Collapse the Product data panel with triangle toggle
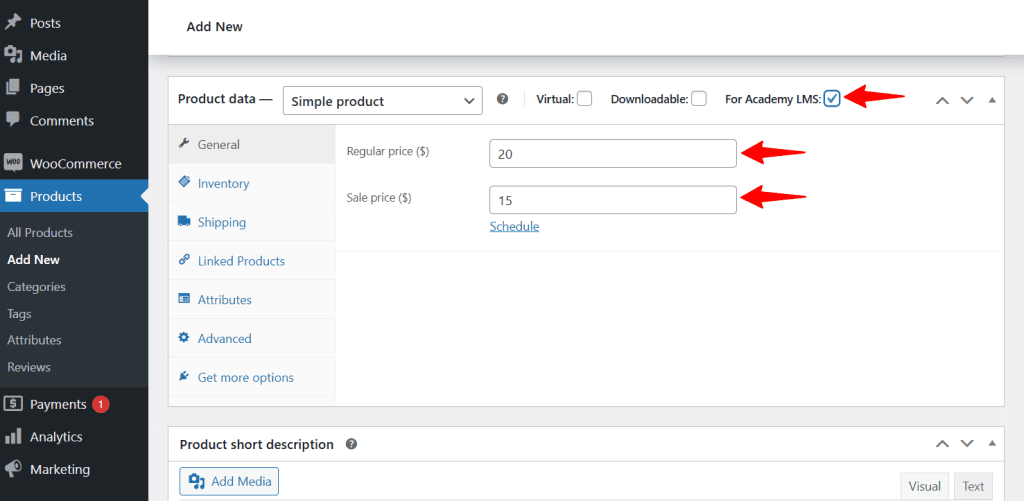Viewport: 1024px width, 501px height. point(991,100)
